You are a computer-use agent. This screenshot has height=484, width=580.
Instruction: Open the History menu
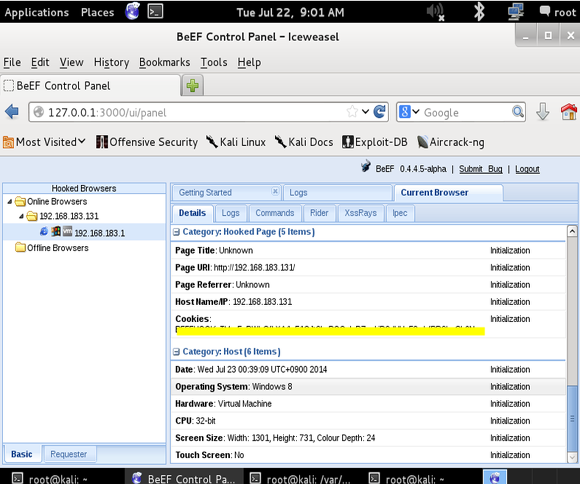point(111,62)
